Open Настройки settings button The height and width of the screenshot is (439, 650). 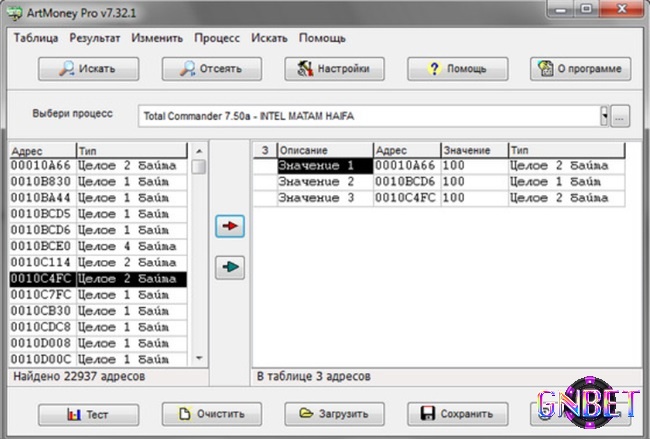(x=334, y=69)
